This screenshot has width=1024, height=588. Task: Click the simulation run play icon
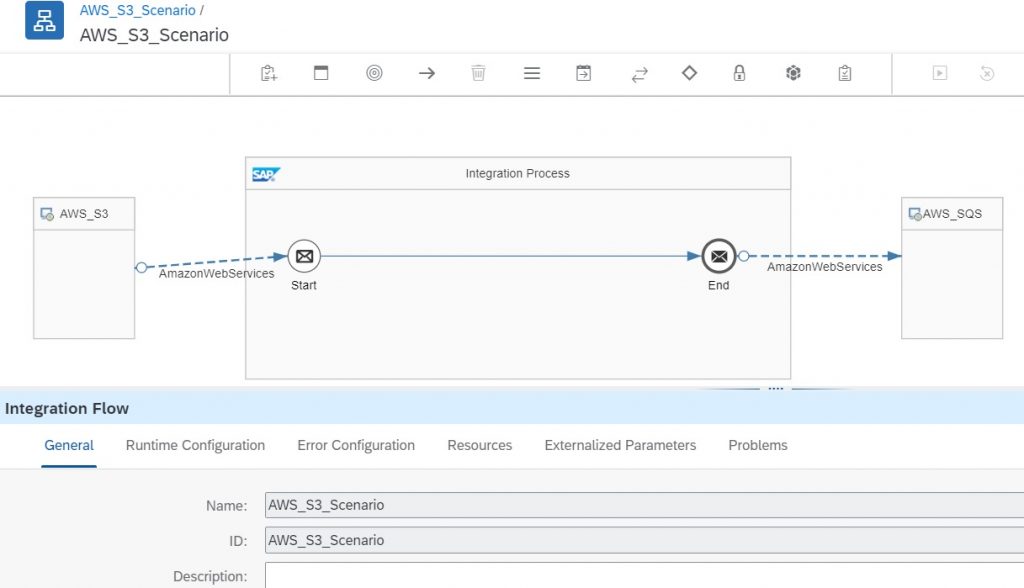pos(940,73)
